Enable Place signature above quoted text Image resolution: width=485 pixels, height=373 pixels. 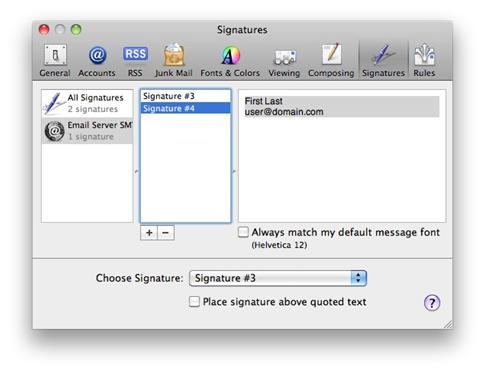[194, 302]
